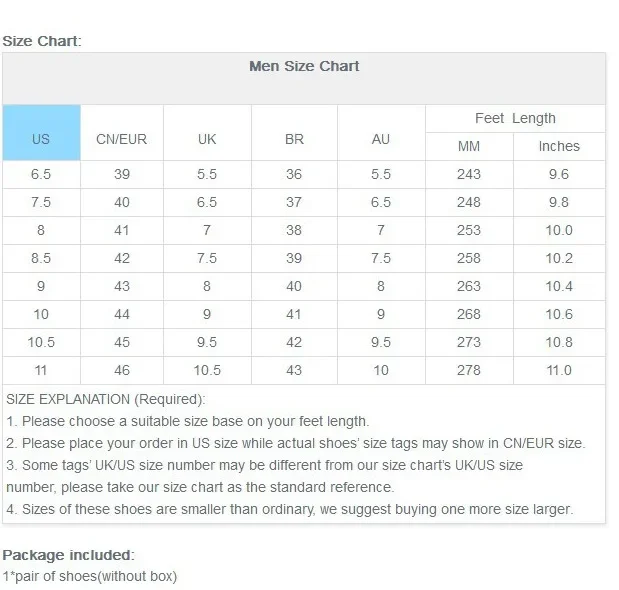Click the UK 10.5 size cell
Viewport: 619px width, 590px height.
(x=207, y=370)
